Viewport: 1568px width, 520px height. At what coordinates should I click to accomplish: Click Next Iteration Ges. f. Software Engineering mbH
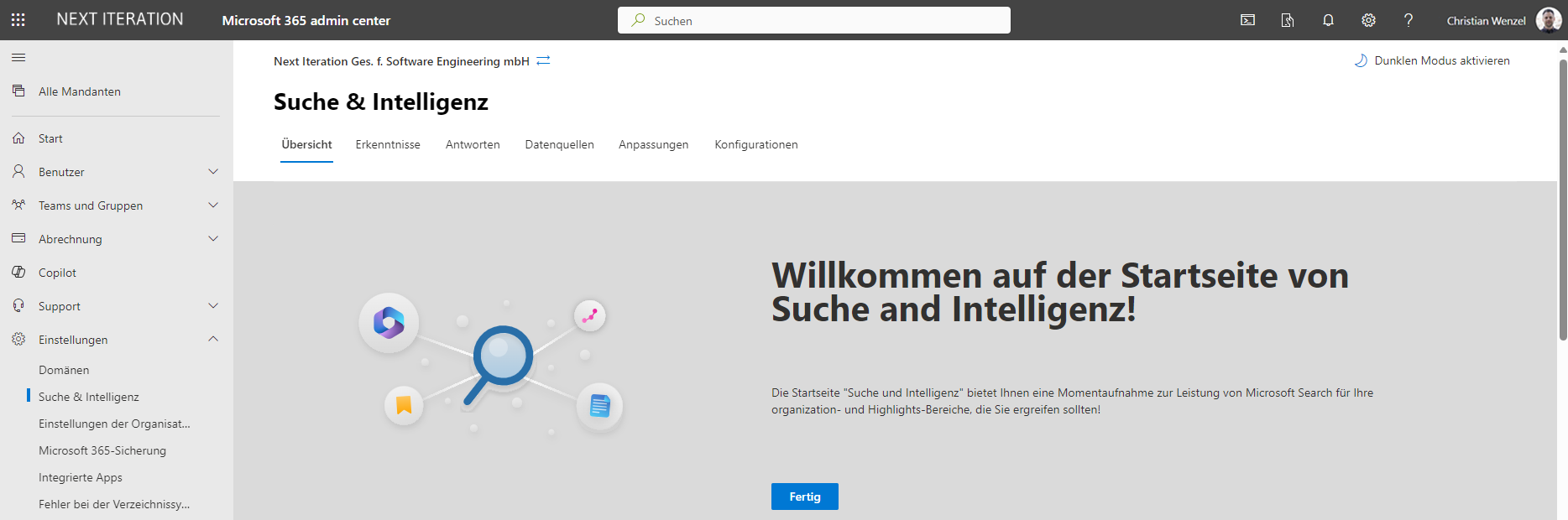coord(401,61)
